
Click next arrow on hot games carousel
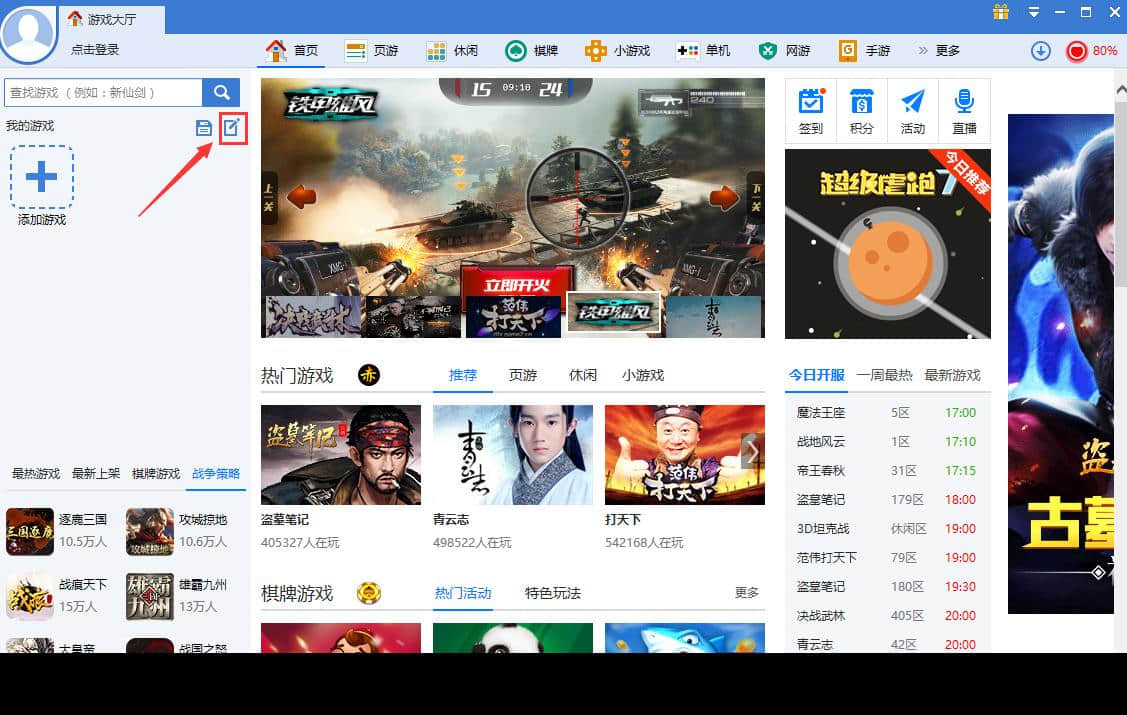(x=753, y=452)
